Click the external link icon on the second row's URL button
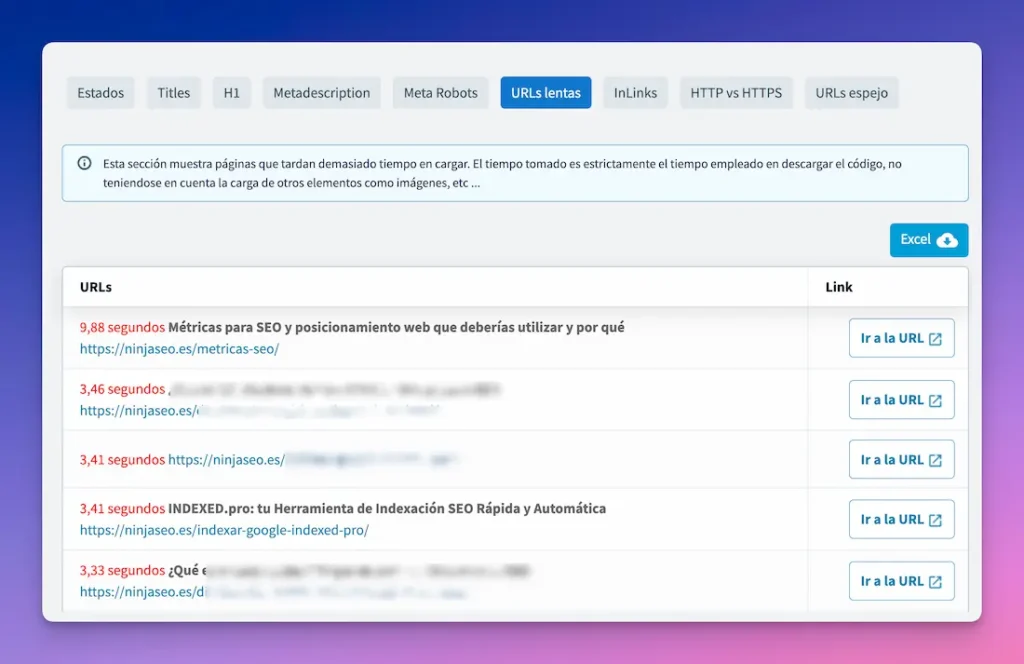Screen dimensions: 1024x664 pyautogui.click(x=934, y=399)
